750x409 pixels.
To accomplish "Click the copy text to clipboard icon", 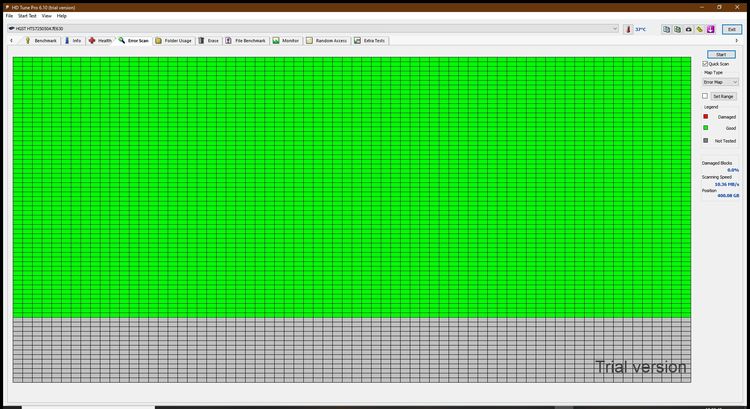I will (x=666, y=29).
